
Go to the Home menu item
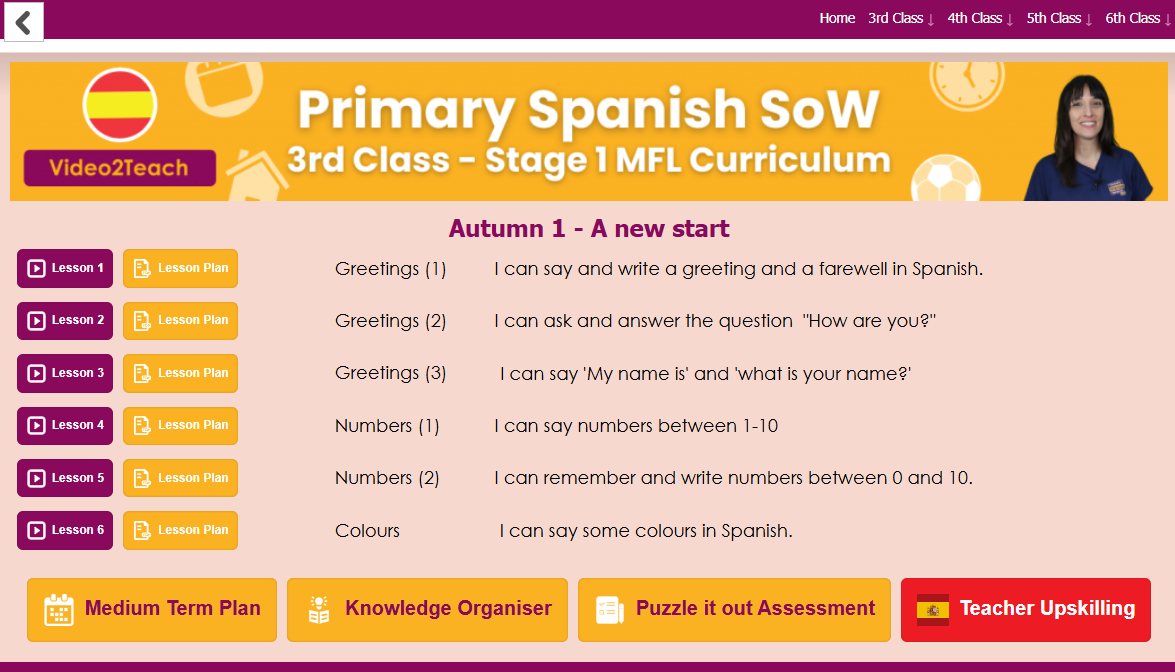click(837, 18)
